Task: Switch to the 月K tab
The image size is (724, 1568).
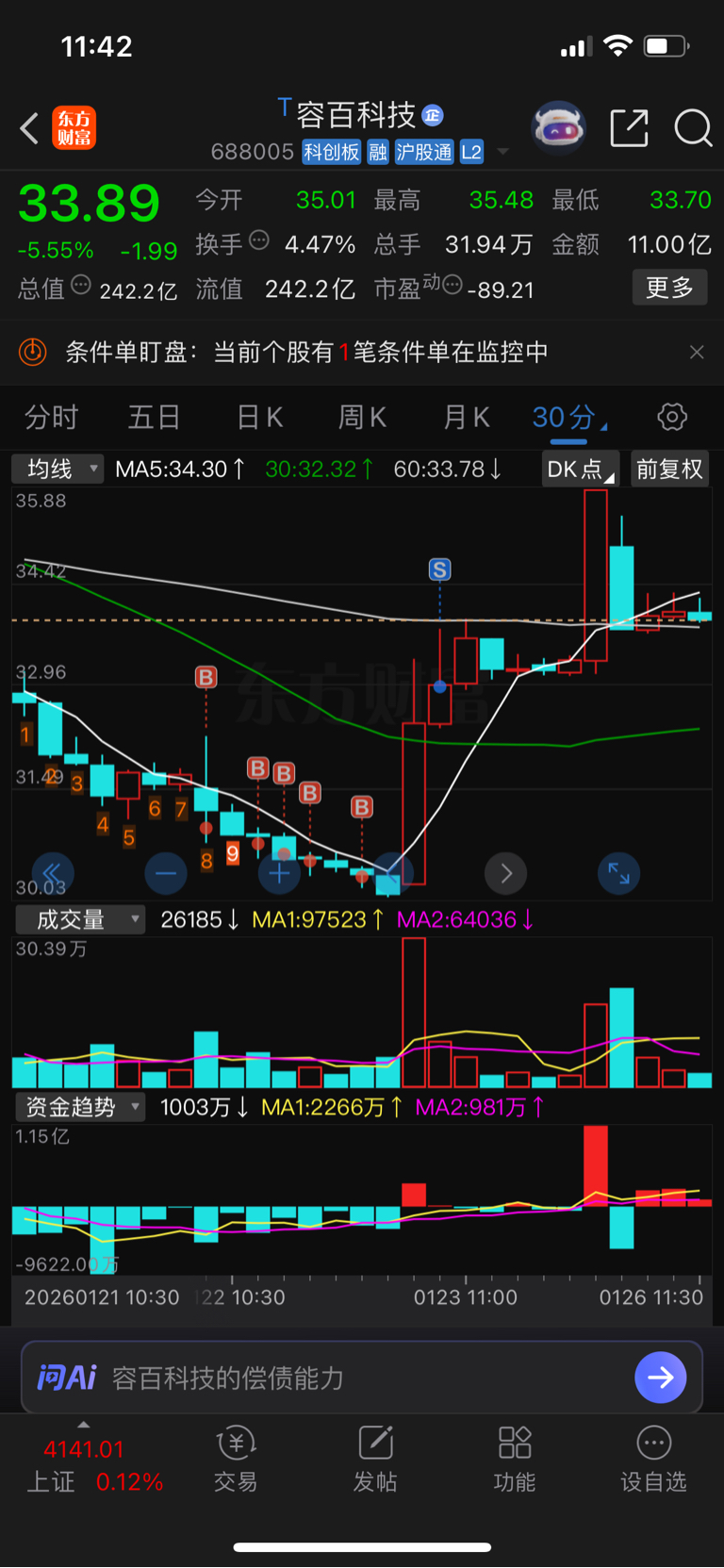Action: (466, 418)
